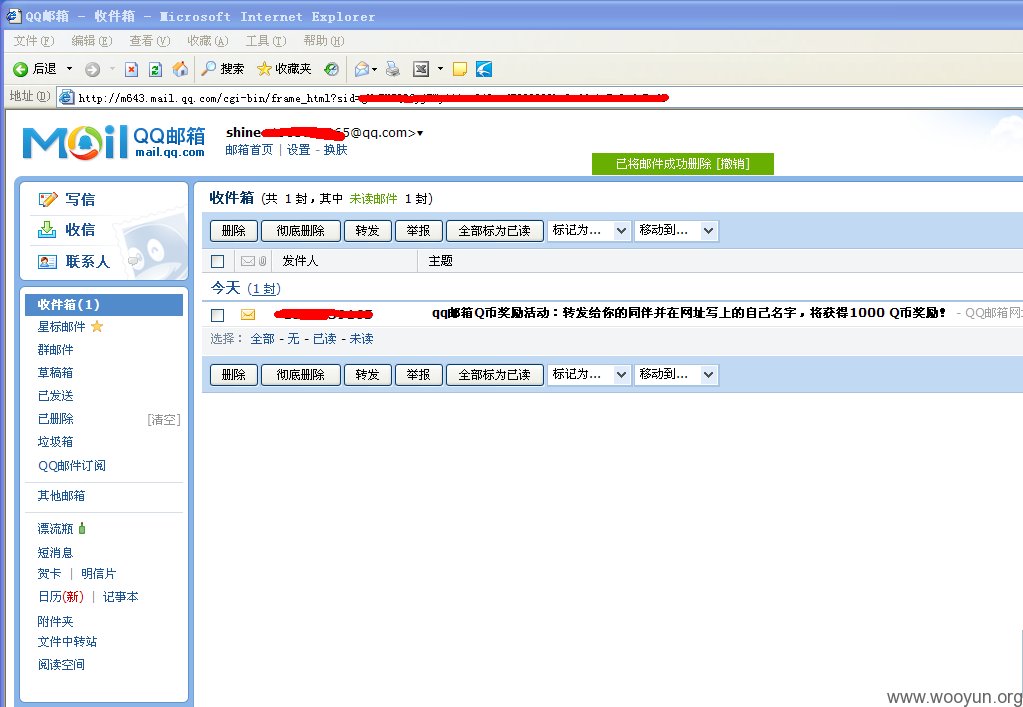Click the 未读邮件 link in inbox header
Image resolution: width=1023 pixels, height=707 pixels.
(373, 198)
